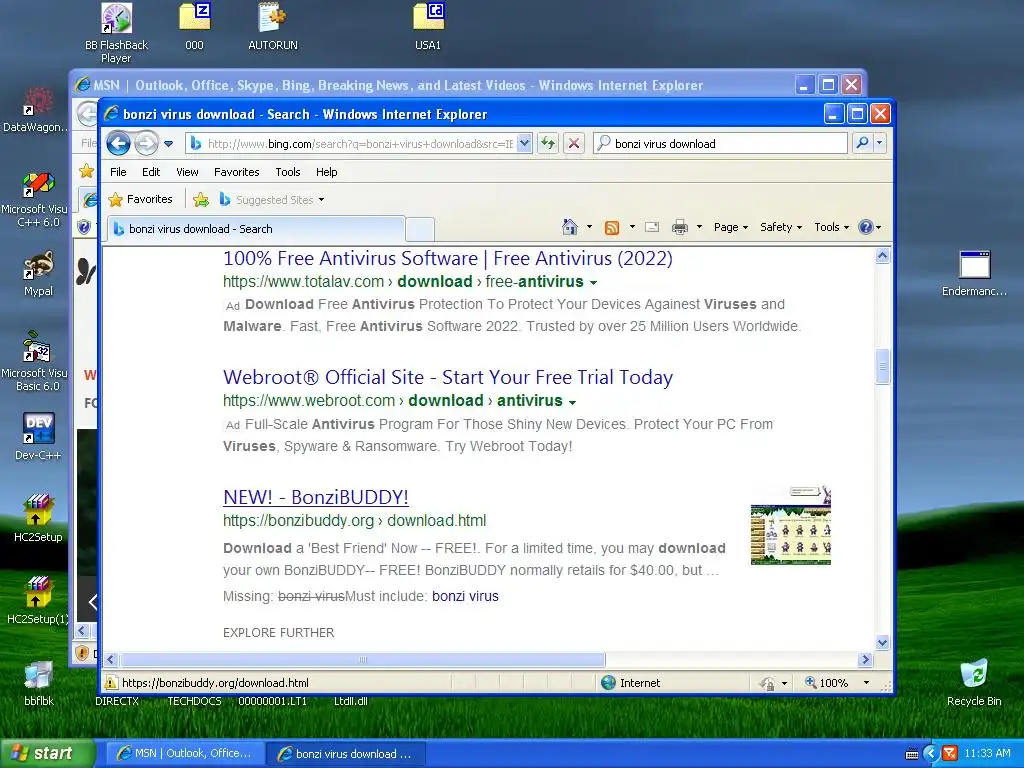This screenshot has height=768, width=1024.
Task: Click the Favorites star button
Action: 141,199
